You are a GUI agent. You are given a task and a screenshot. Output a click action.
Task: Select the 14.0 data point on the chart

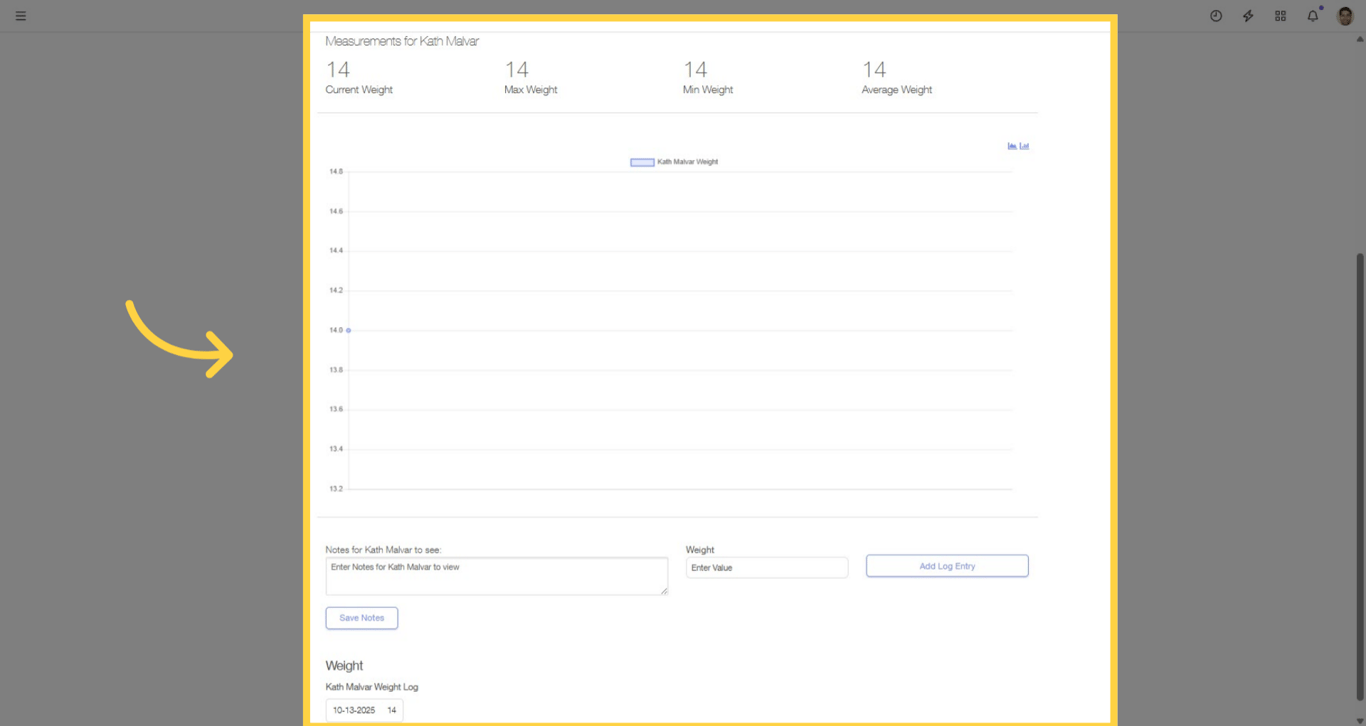[348, 329]
